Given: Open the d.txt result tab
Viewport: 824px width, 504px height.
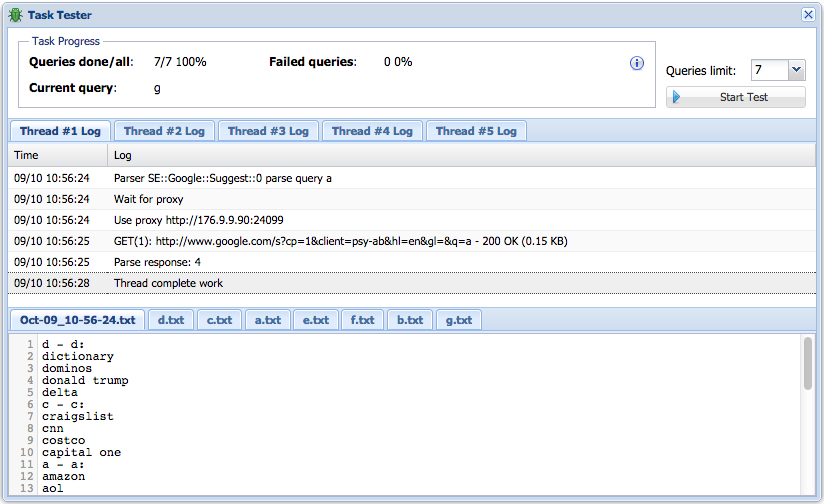Looking at the screenshot, I should (171, 320).
